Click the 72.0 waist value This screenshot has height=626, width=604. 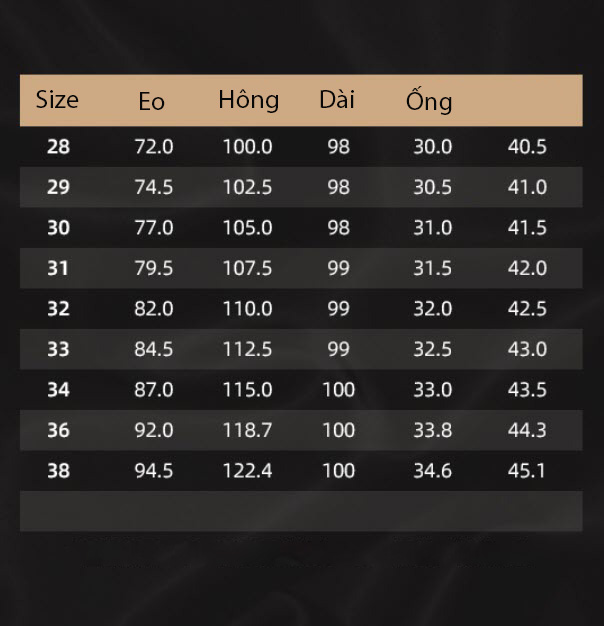154,147
